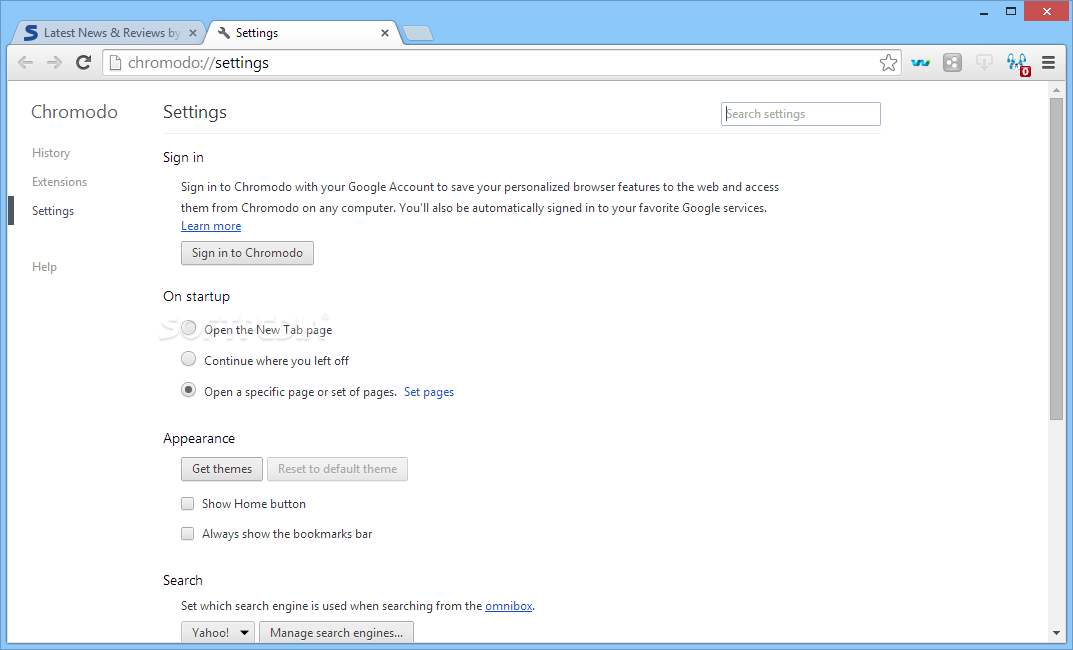This screenshot has height=650, width=1073.
Task: Open the extension with red zero badge
Action: 1018,64
